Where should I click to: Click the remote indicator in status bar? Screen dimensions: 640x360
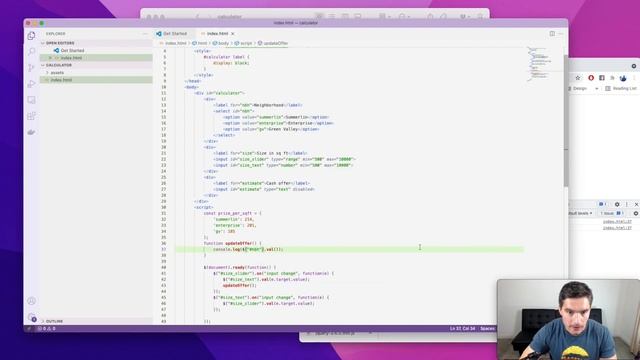pyautogui.click(x=29, y=329)
